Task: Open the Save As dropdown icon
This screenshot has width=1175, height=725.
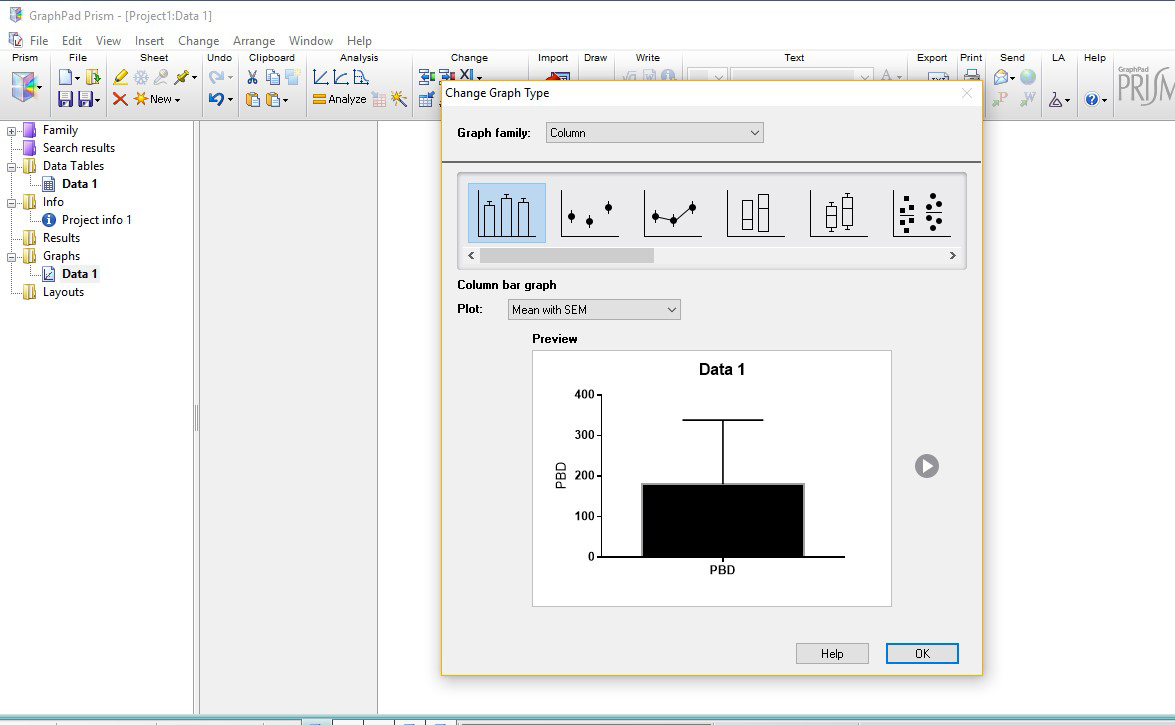Action: 89,99
